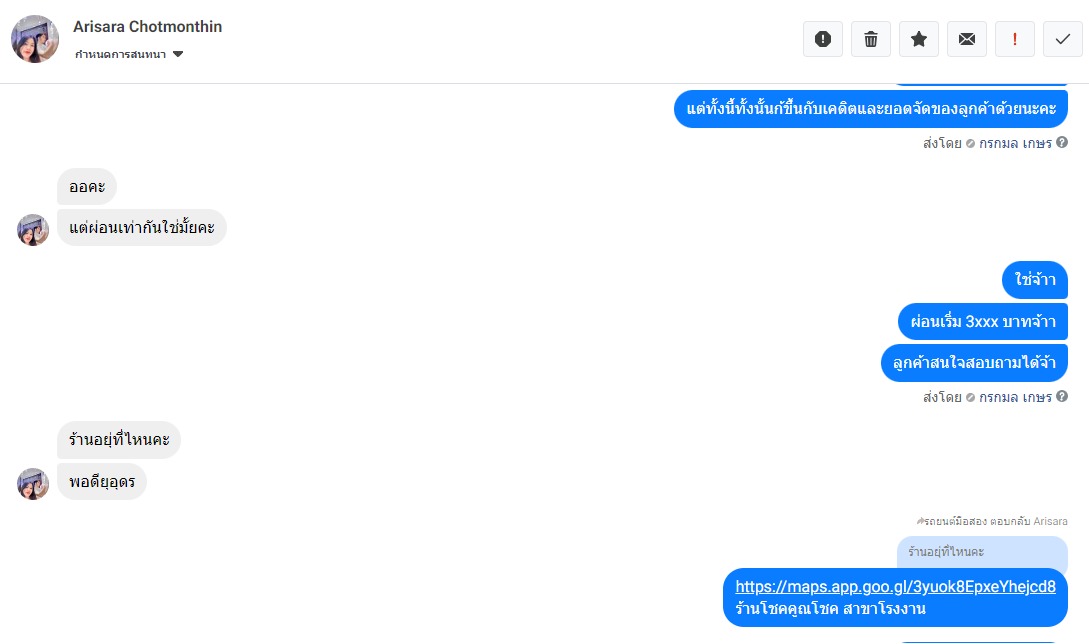This screenshot has height=644, width=1089.
Task: Open help icon beside top กรกมล เกษร
Action: [1062, 142]
